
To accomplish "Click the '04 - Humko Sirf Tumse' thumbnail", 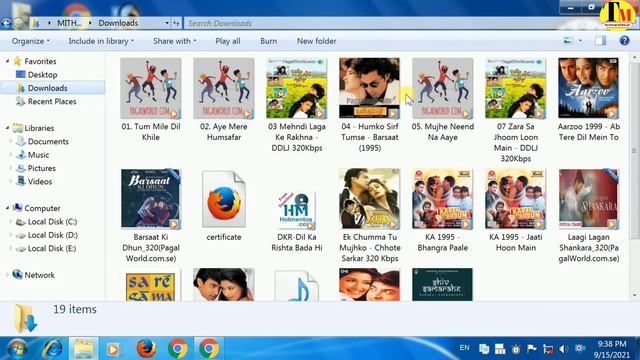I will pos(369,89).
